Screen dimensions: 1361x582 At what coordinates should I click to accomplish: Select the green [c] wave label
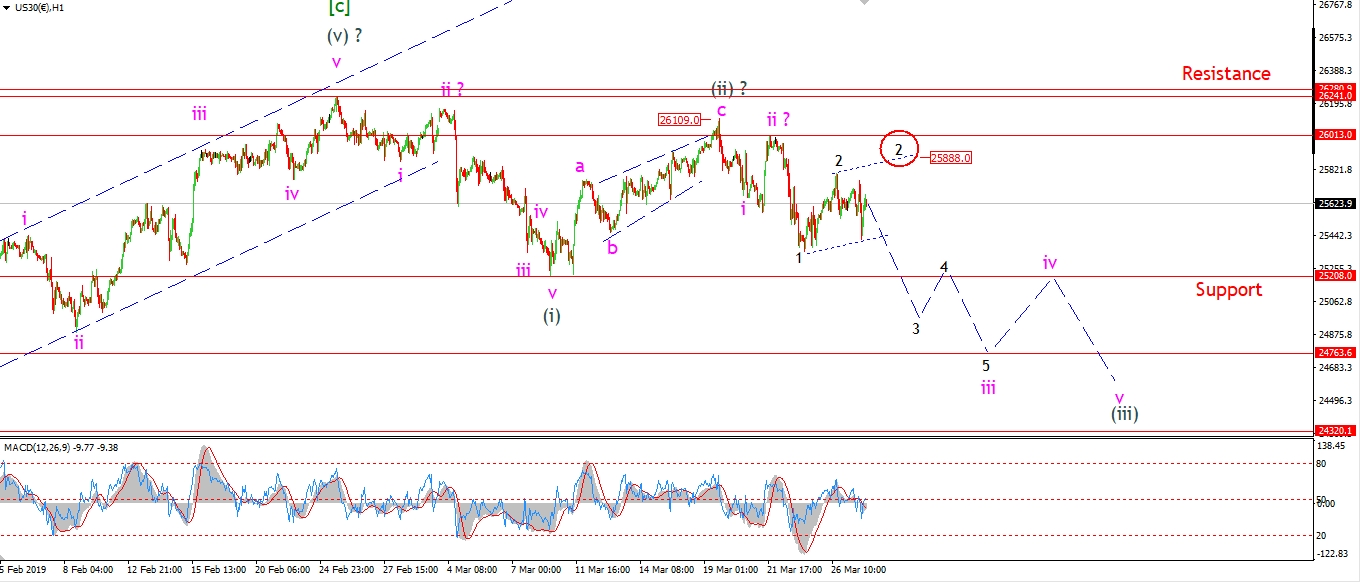pos(338,9)
